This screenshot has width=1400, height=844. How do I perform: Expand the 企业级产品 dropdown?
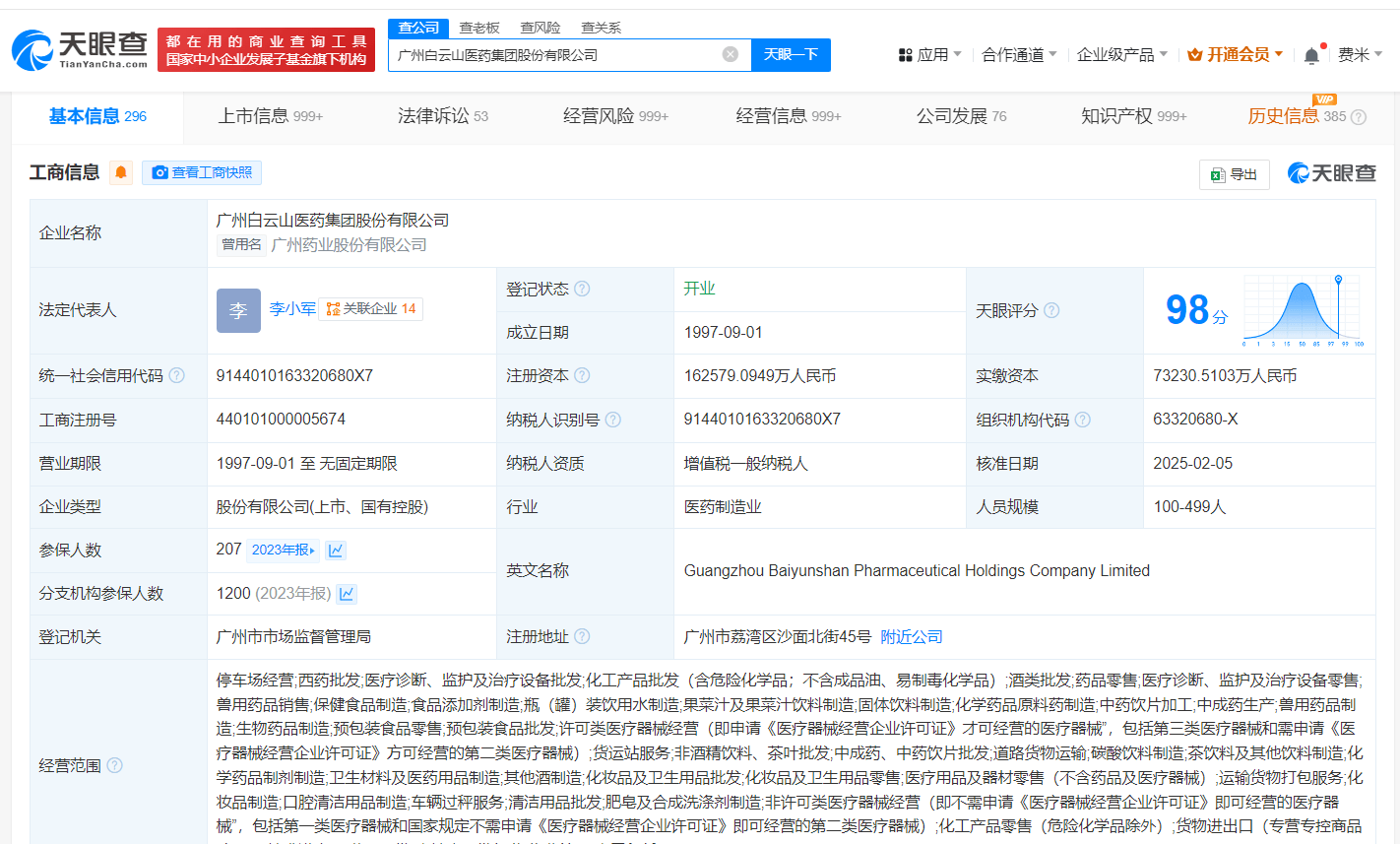tap(1121, 54)
